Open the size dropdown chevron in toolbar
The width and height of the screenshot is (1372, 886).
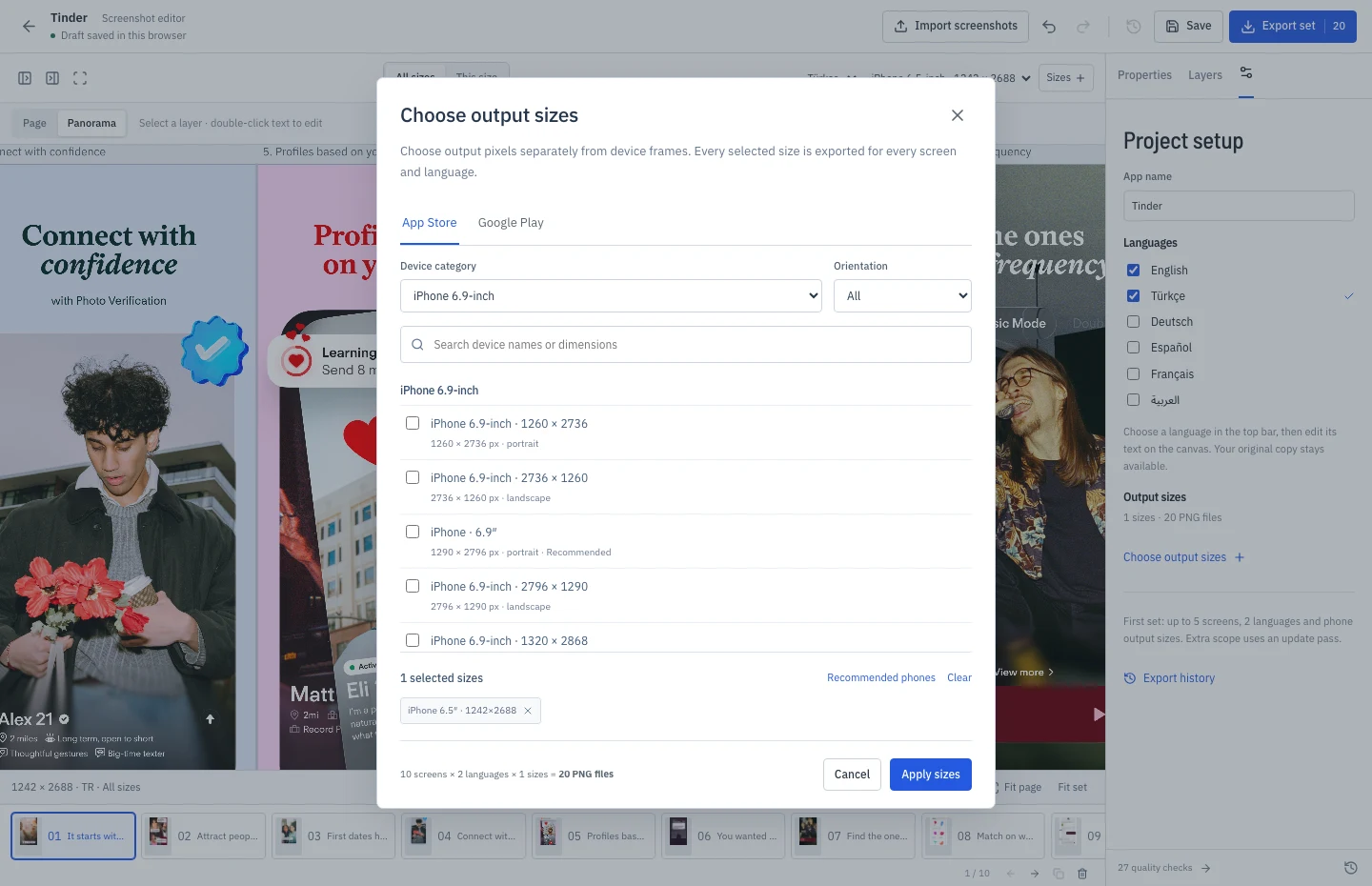pyautogui.click(x=1026, y=78)
